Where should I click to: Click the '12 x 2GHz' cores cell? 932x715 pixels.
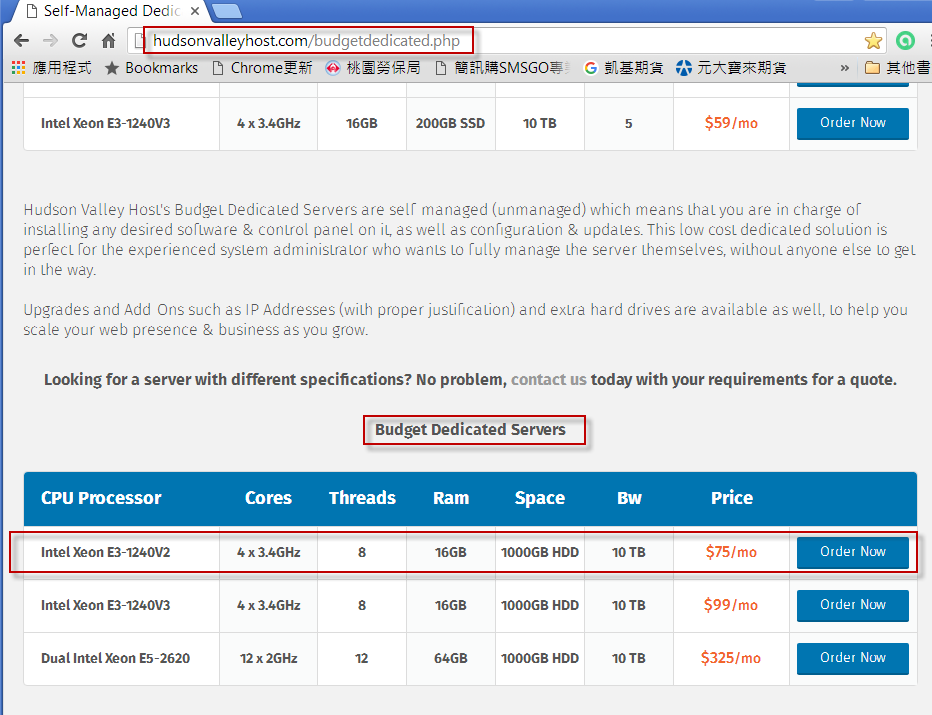(269, 658)
